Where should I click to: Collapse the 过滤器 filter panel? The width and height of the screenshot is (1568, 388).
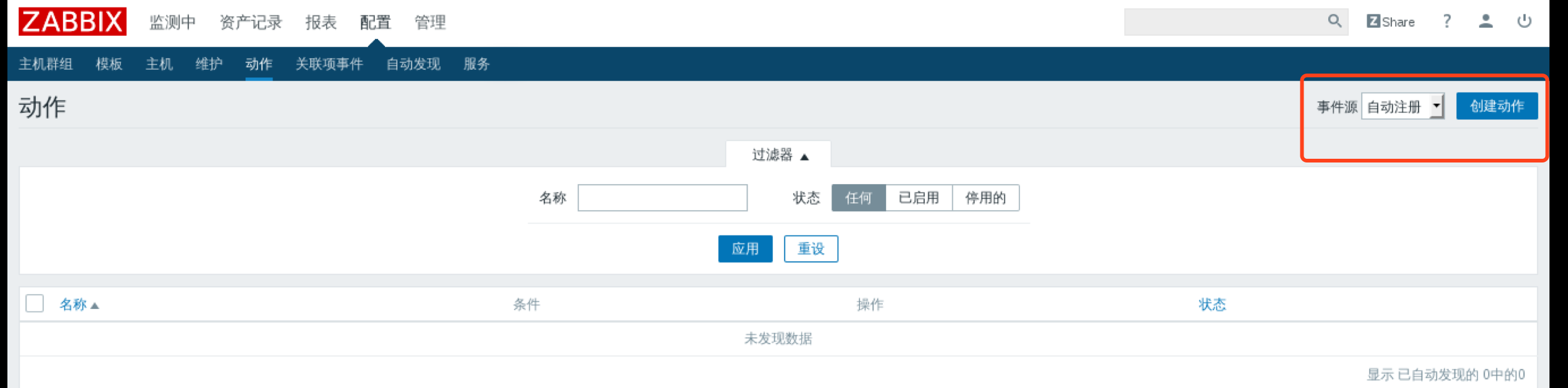click(778, 155)
